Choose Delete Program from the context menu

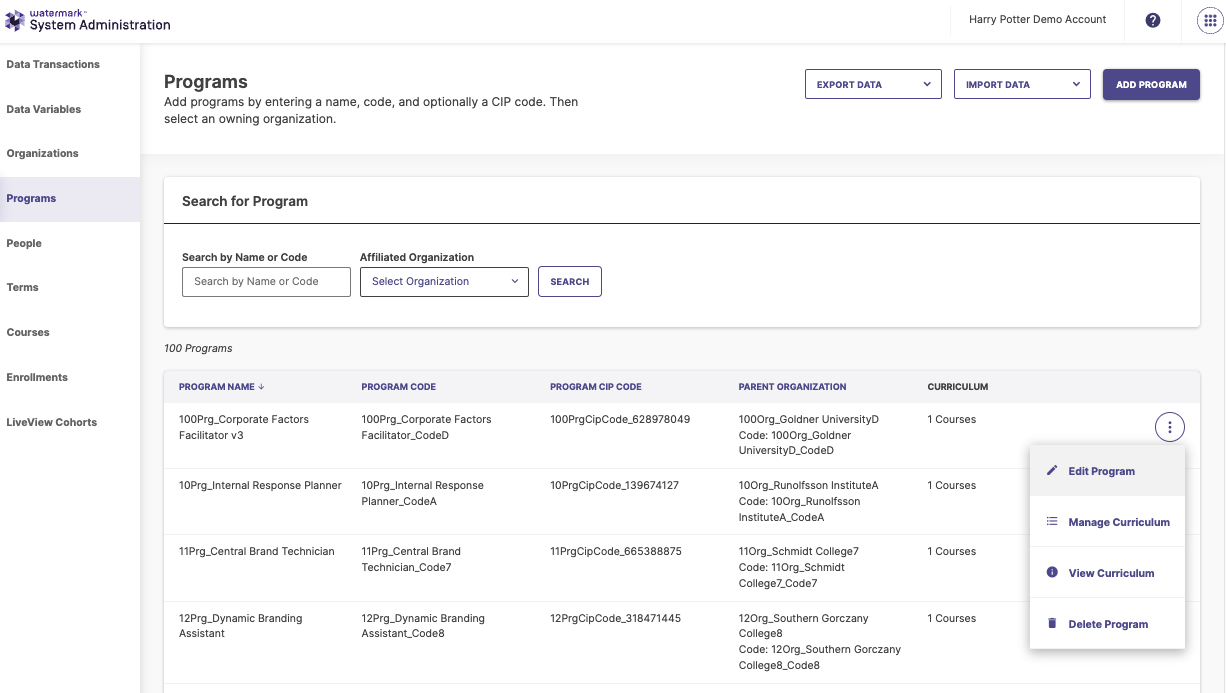(x=1107, y=624)
